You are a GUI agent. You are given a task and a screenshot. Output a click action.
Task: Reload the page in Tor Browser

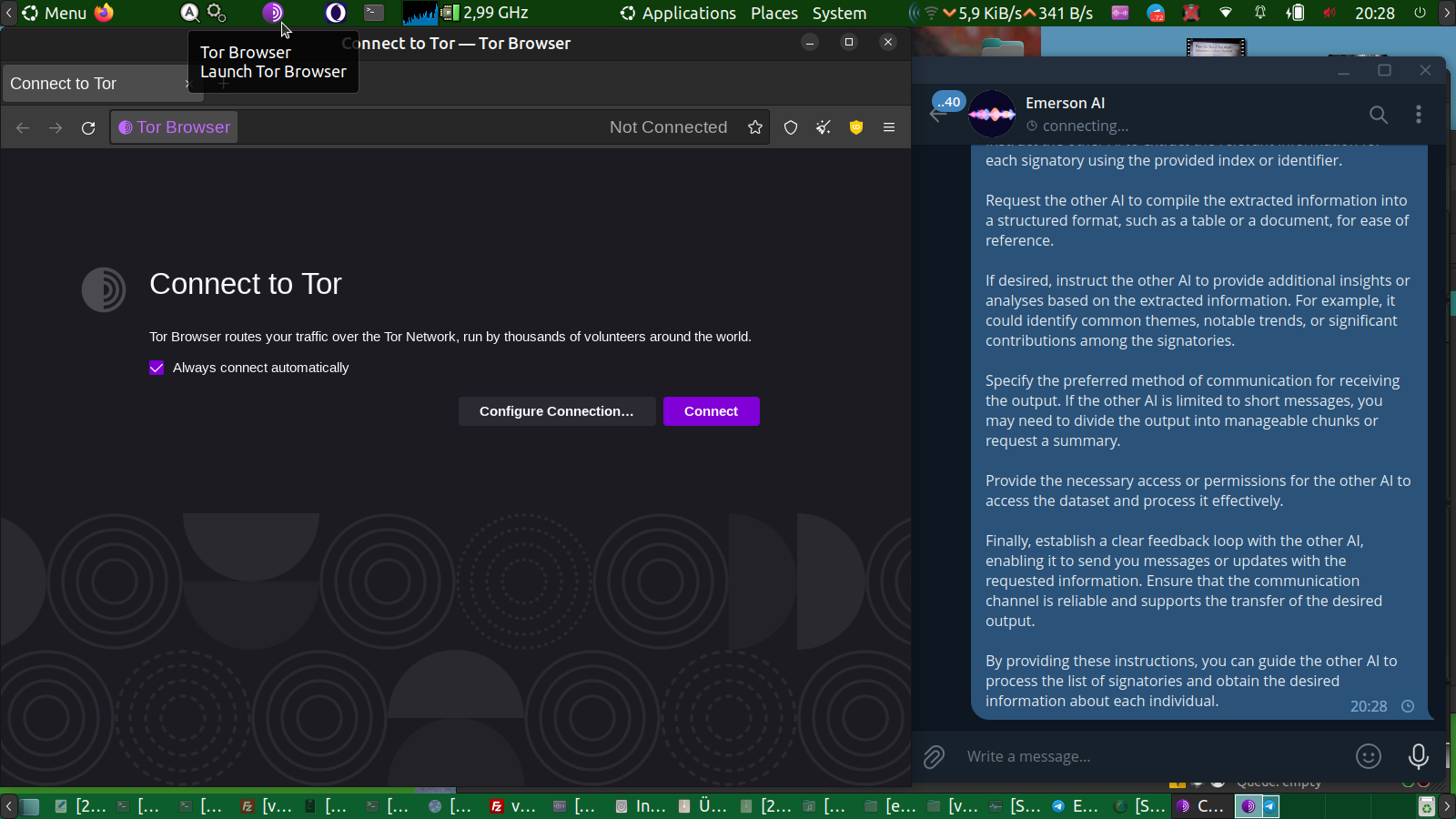pyautogui.click(x=88, y=127)
